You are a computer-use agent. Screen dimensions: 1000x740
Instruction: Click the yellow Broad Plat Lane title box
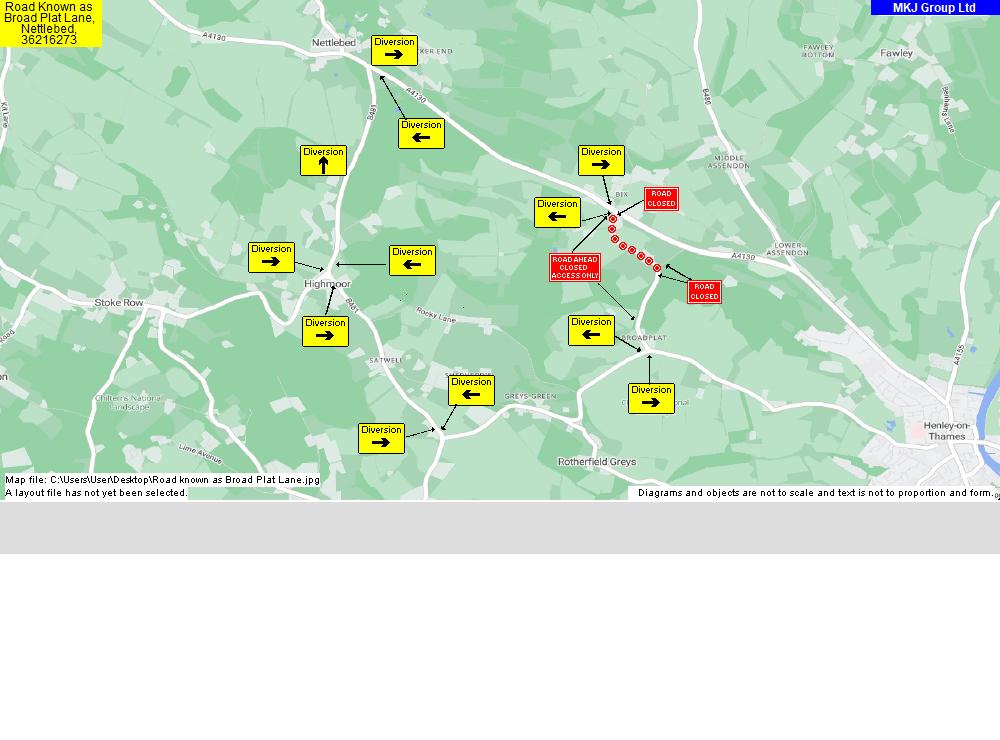click(x=49, y=23)
